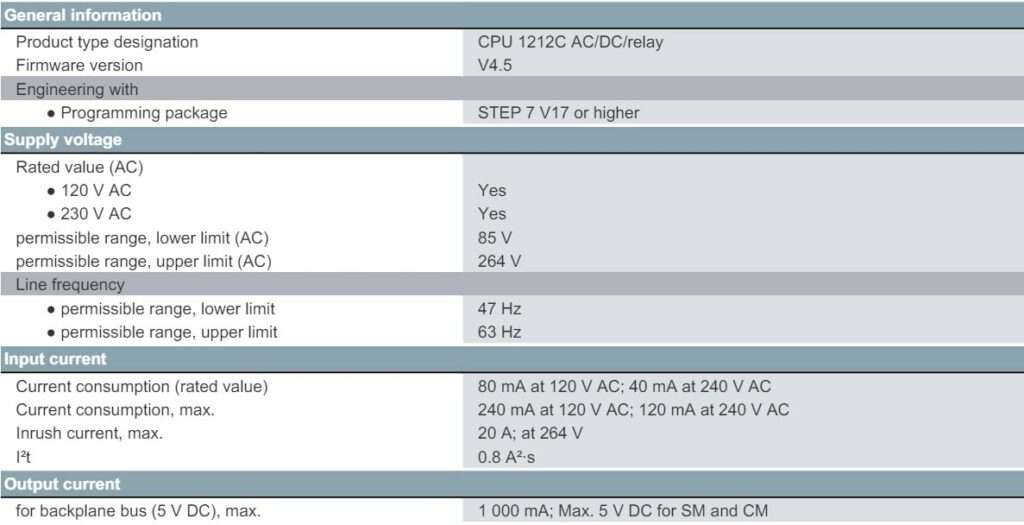Click the 264 V upper limit value
The width and height of the screenshot is (1024, 525).
pyautogui.click(x=499, y=261)
